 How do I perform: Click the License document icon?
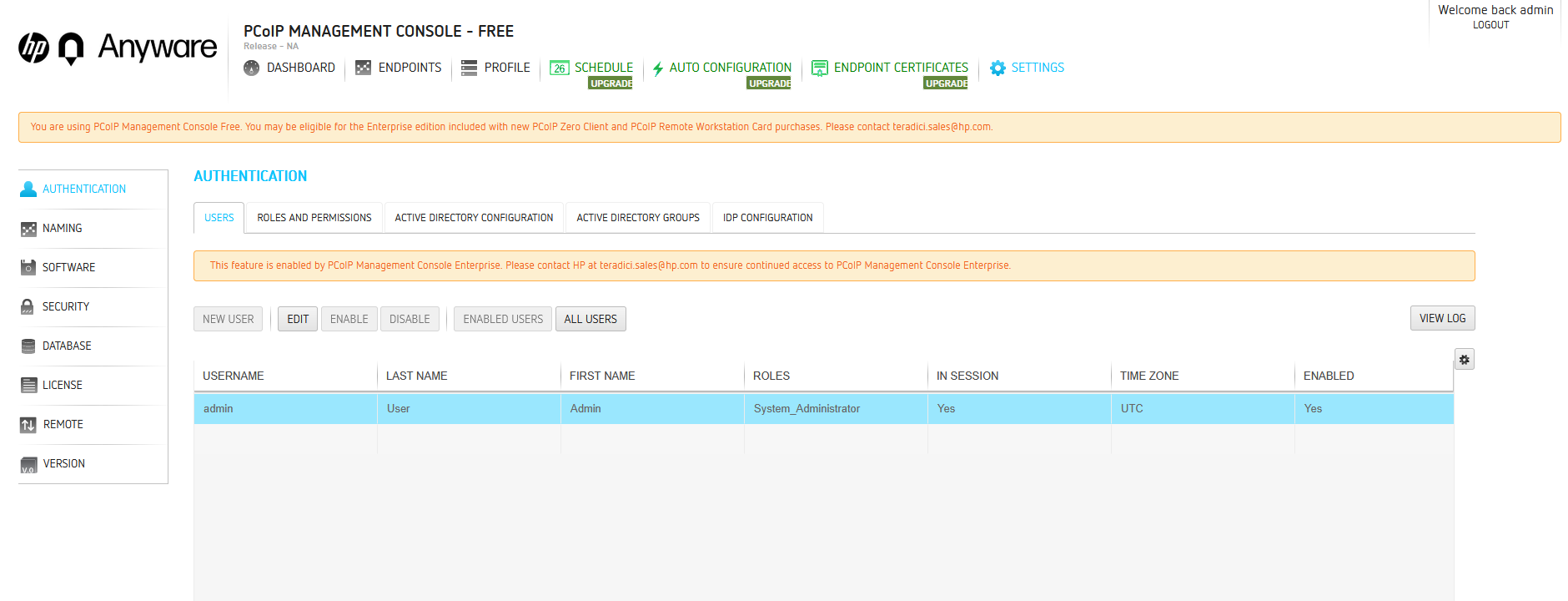coord(28,385)
